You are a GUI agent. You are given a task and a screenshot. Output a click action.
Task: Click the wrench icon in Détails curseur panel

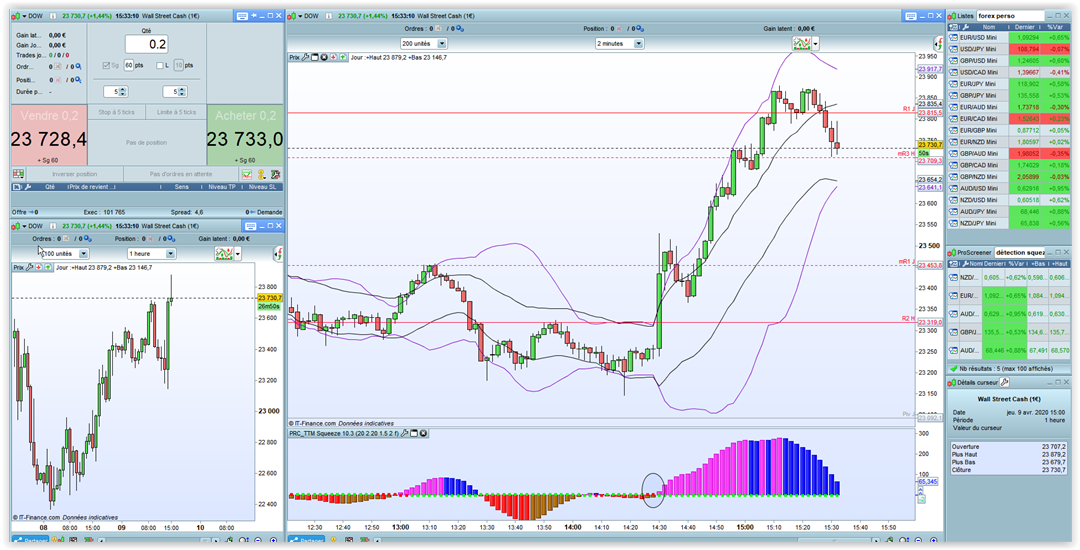[x=1005, y=382]
